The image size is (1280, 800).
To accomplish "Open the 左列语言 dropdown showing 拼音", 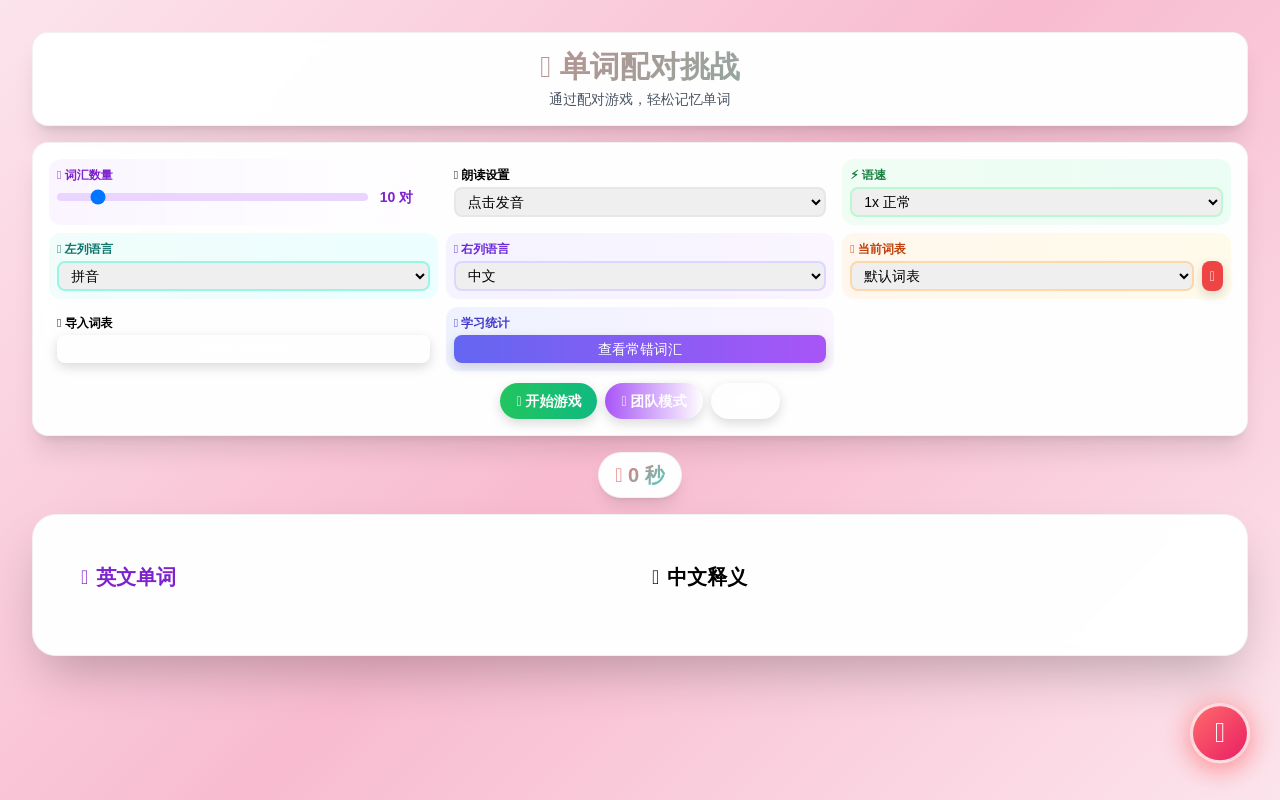I will tap(243, 276).
